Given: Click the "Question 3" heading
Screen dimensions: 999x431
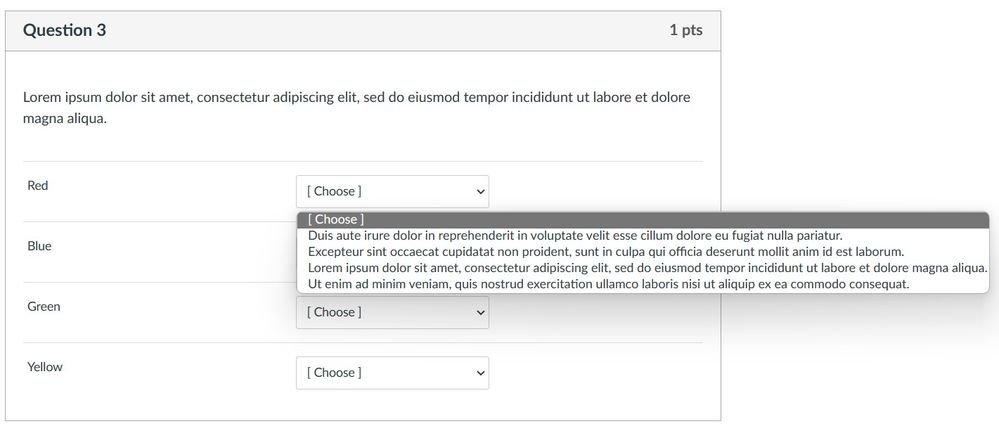Looking at the screenshot, I should (x=65, y=31).
